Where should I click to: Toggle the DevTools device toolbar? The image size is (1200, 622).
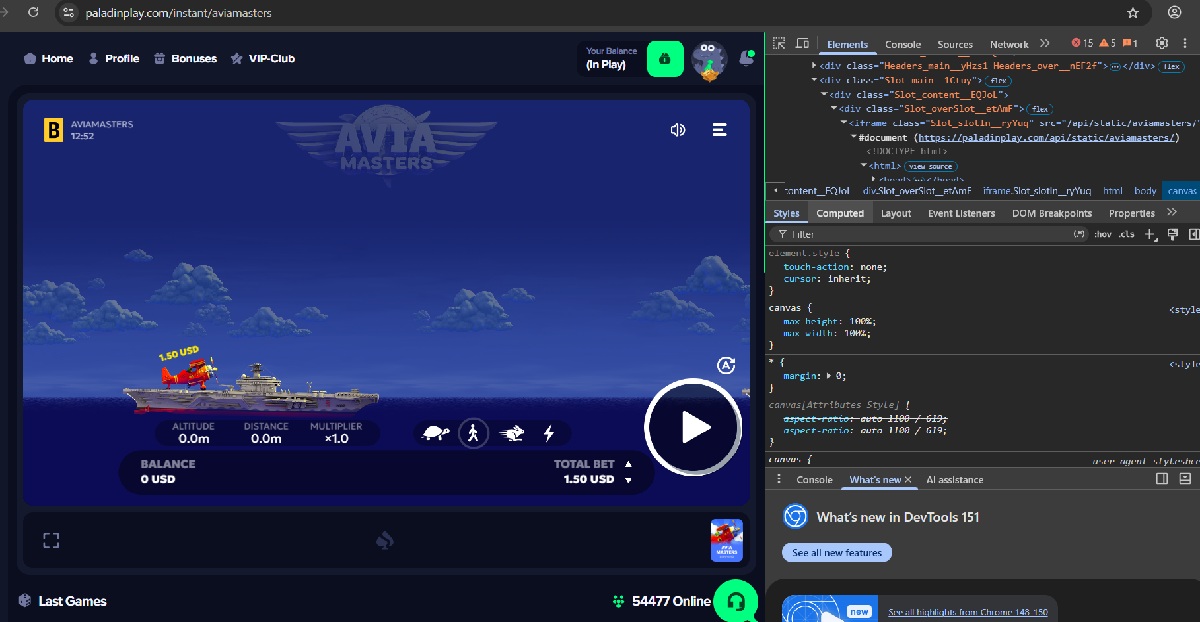point(802,44)
